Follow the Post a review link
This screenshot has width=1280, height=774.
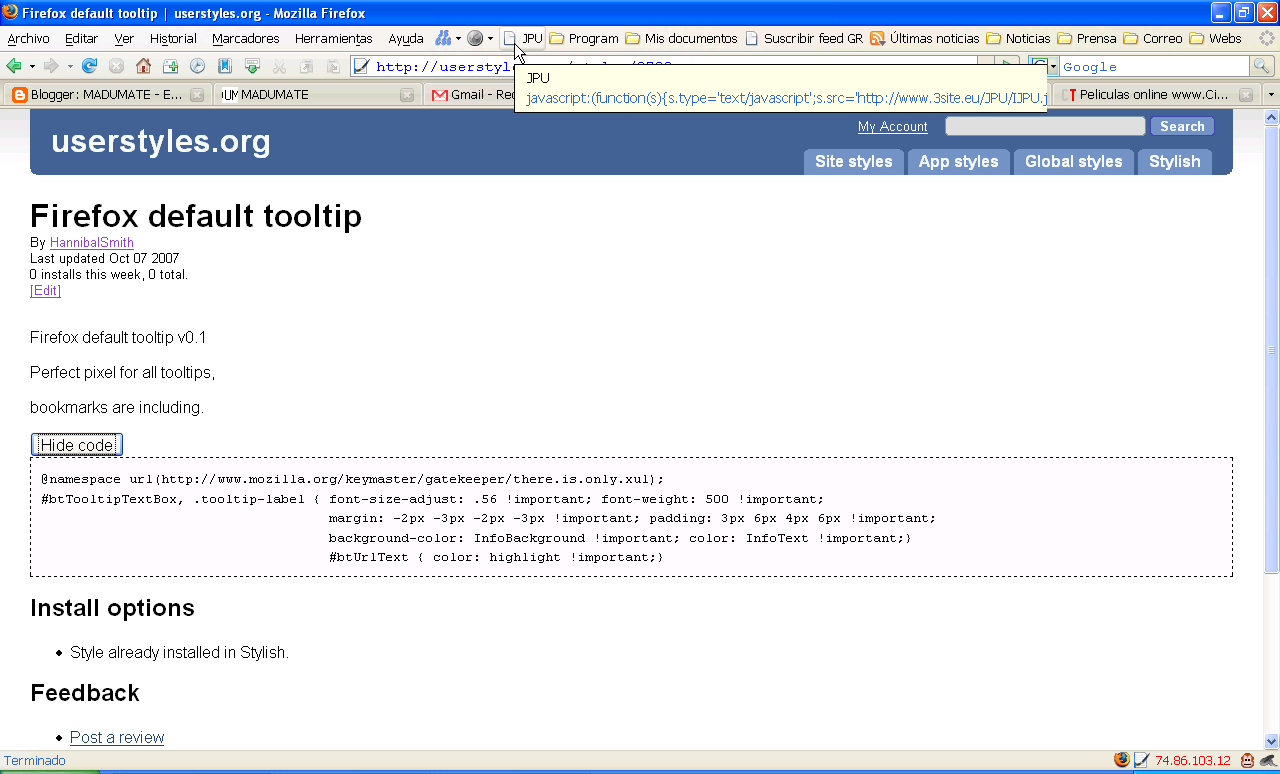(117, 738)
